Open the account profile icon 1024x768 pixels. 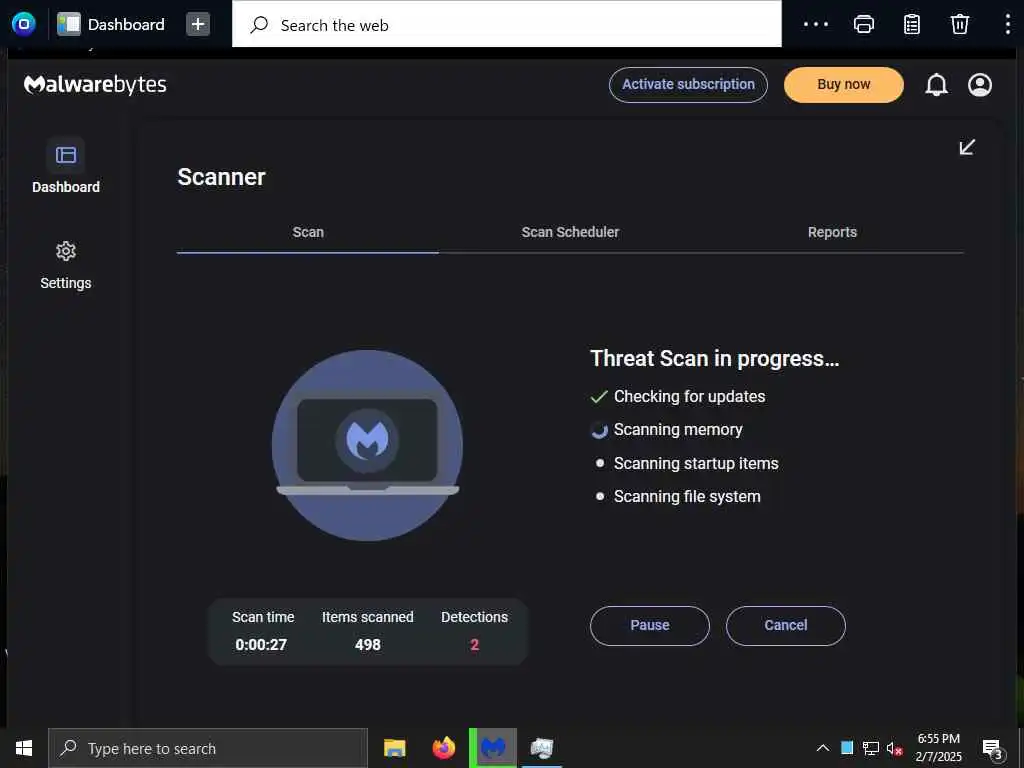tap(980, 85)
